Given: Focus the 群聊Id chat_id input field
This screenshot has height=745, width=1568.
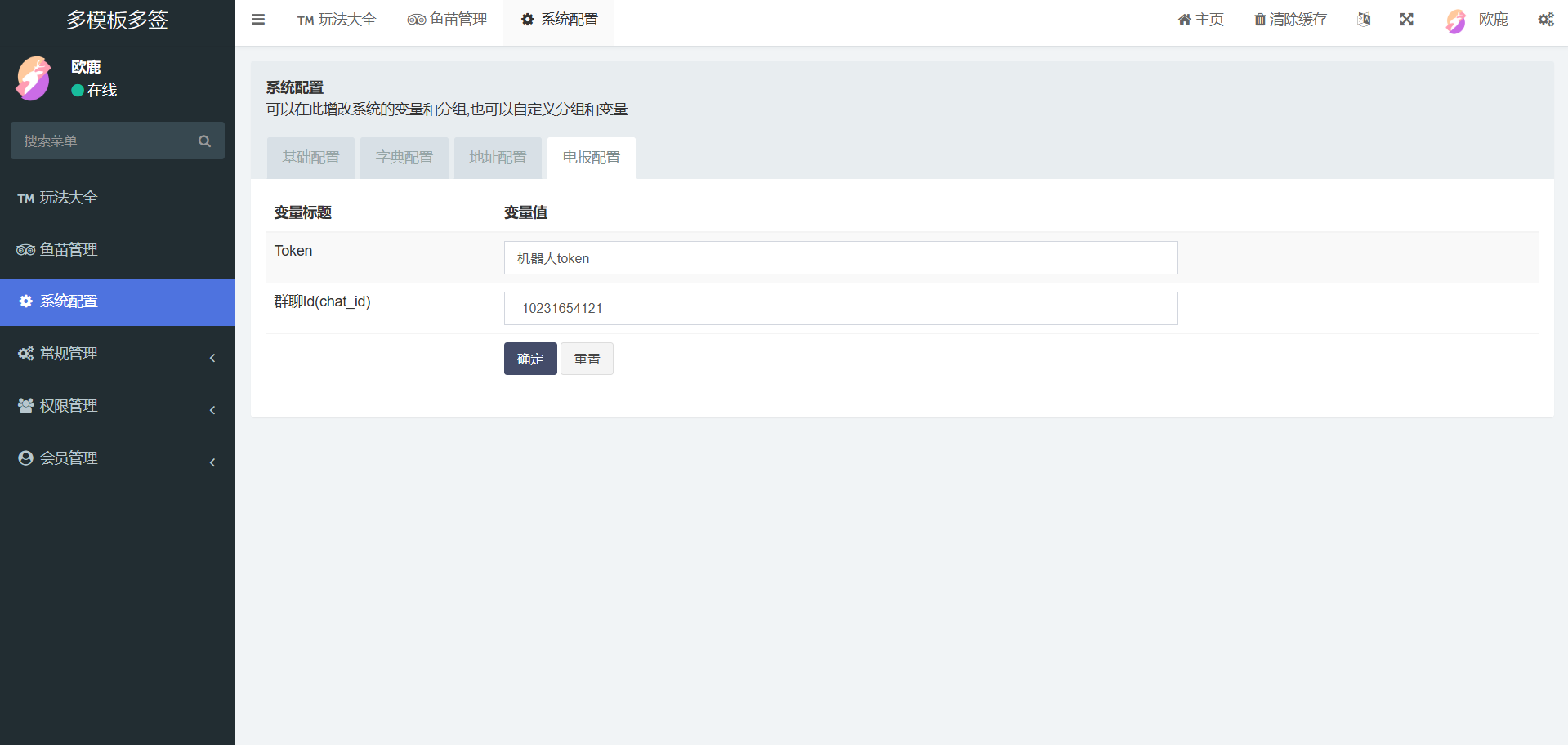Looking at the screenshot, I should (840, 309).
